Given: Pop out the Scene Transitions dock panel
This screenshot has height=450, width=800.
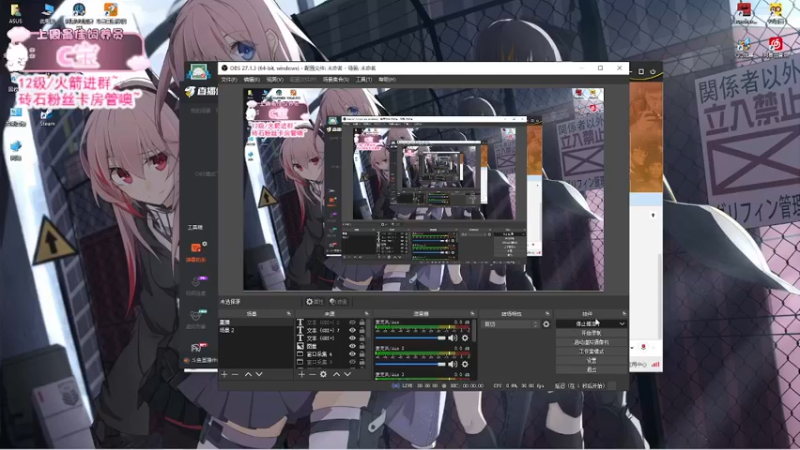Looking at the screenshot, I should [x=547, y=314].
